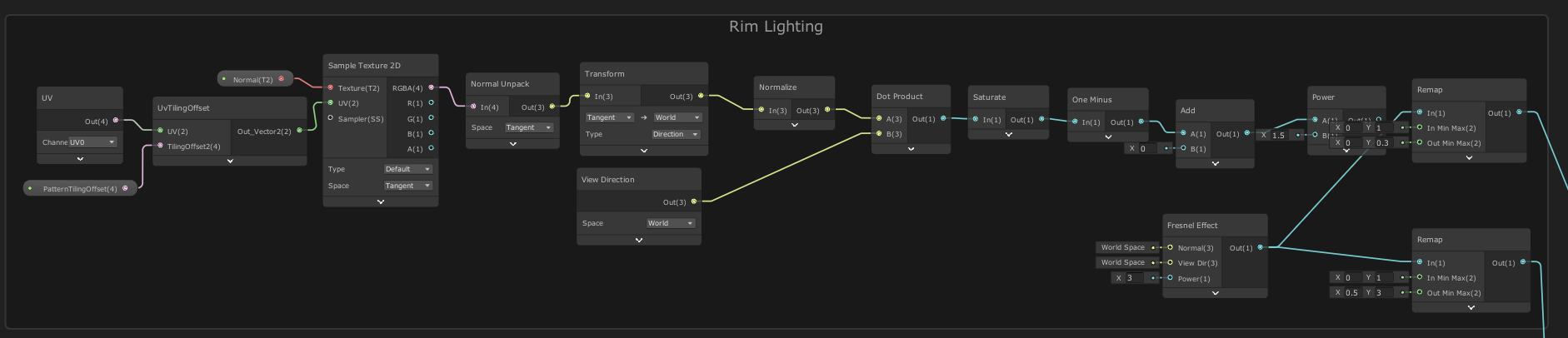Click World Space label for Fresnel Normal(3)
1568x338 pixels.
point(1123,247)
